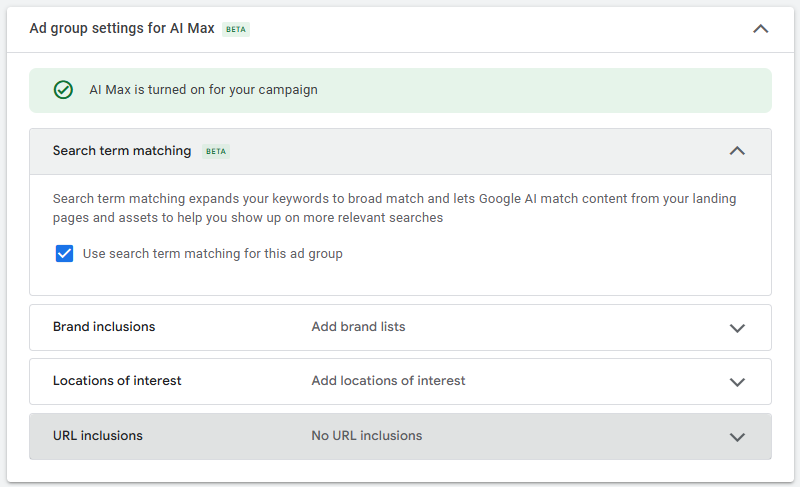
Task: Open Add brand lists
Action: pos(358,327)
